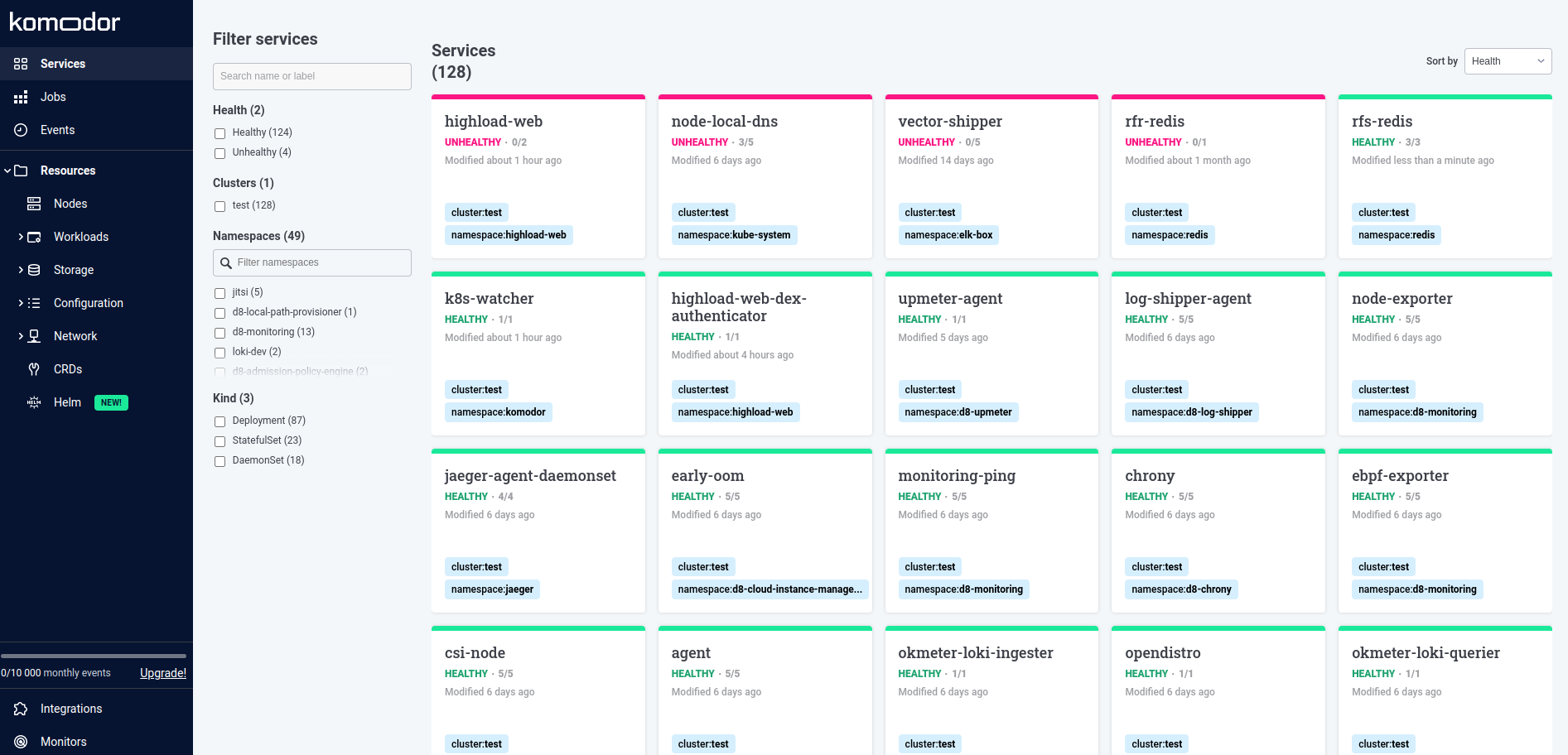Click the Services grid icon in sidebar
The height and width of the screenshot is (755, 1568).
21,64
